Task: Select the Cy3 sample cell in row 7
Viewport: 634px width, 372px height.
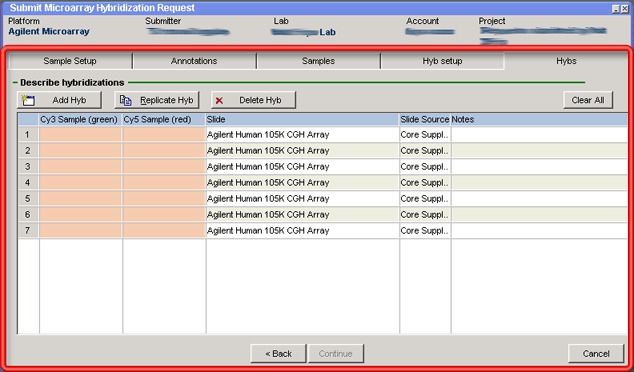Action: [81, 230]
